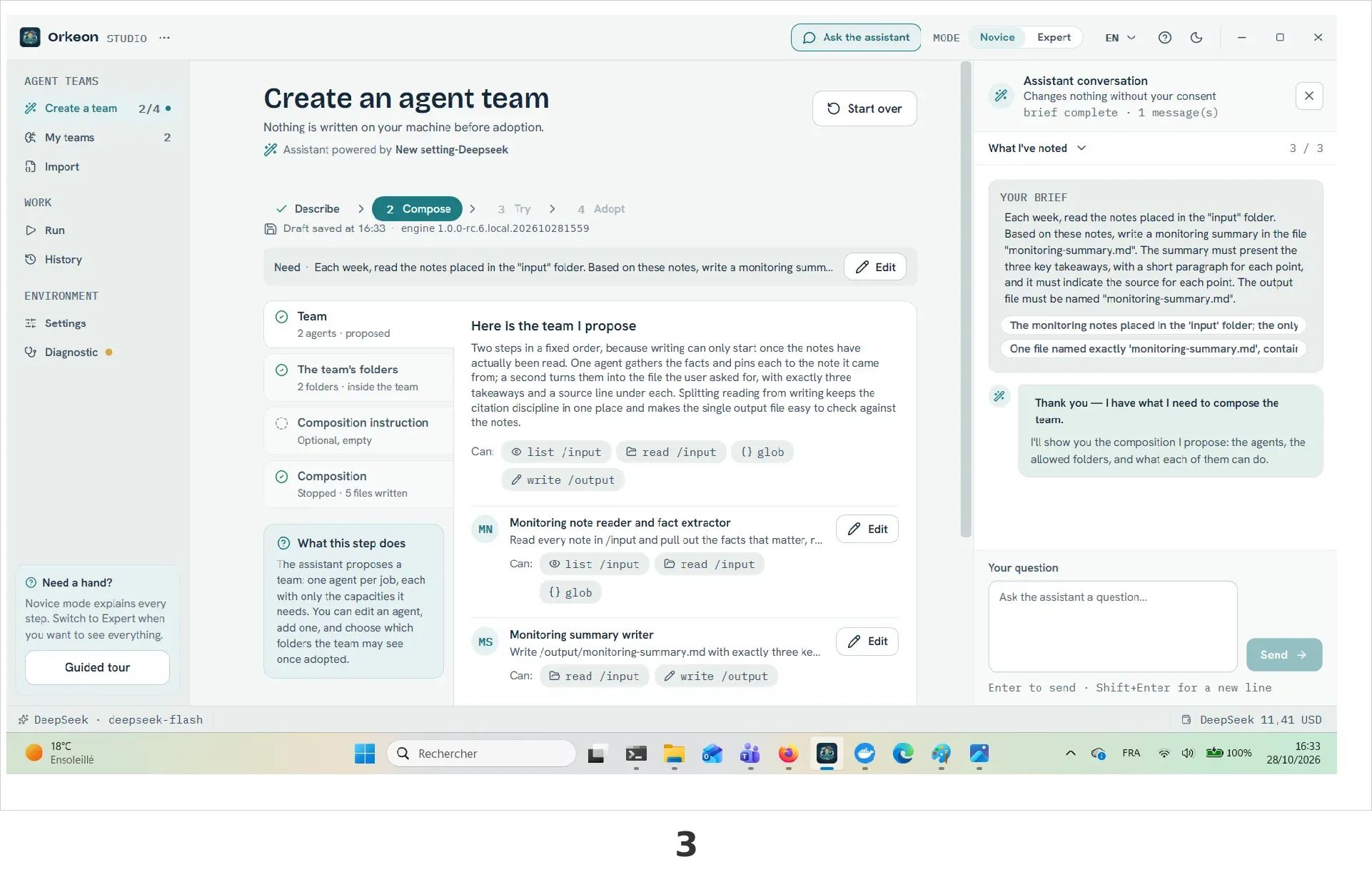Collapse the What I've noted section
Screen dimensions: 1372x877
pyautogui.click(x=1037, y=148)
